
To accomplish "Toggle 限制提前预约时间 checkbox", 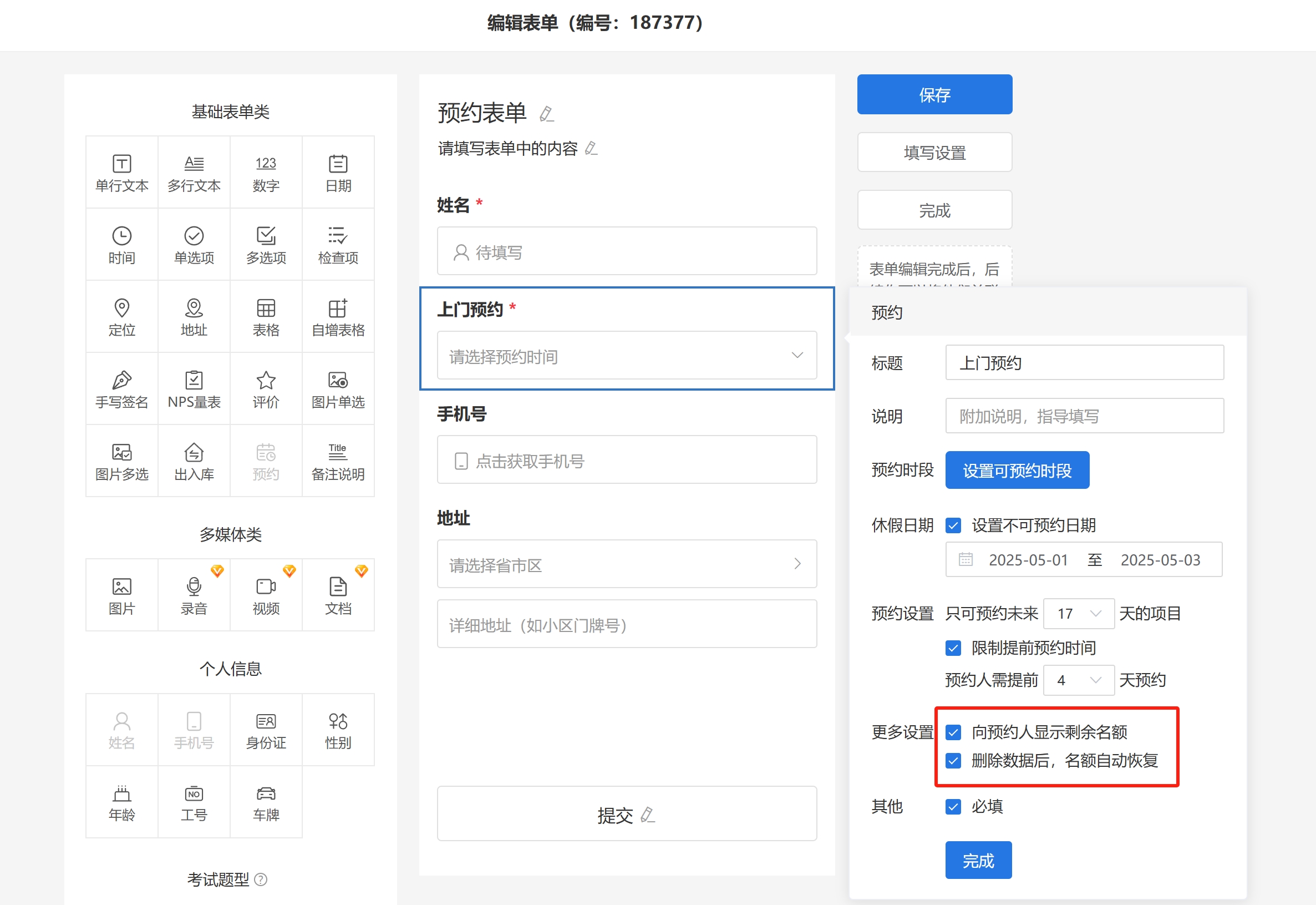I will (953, 648).
